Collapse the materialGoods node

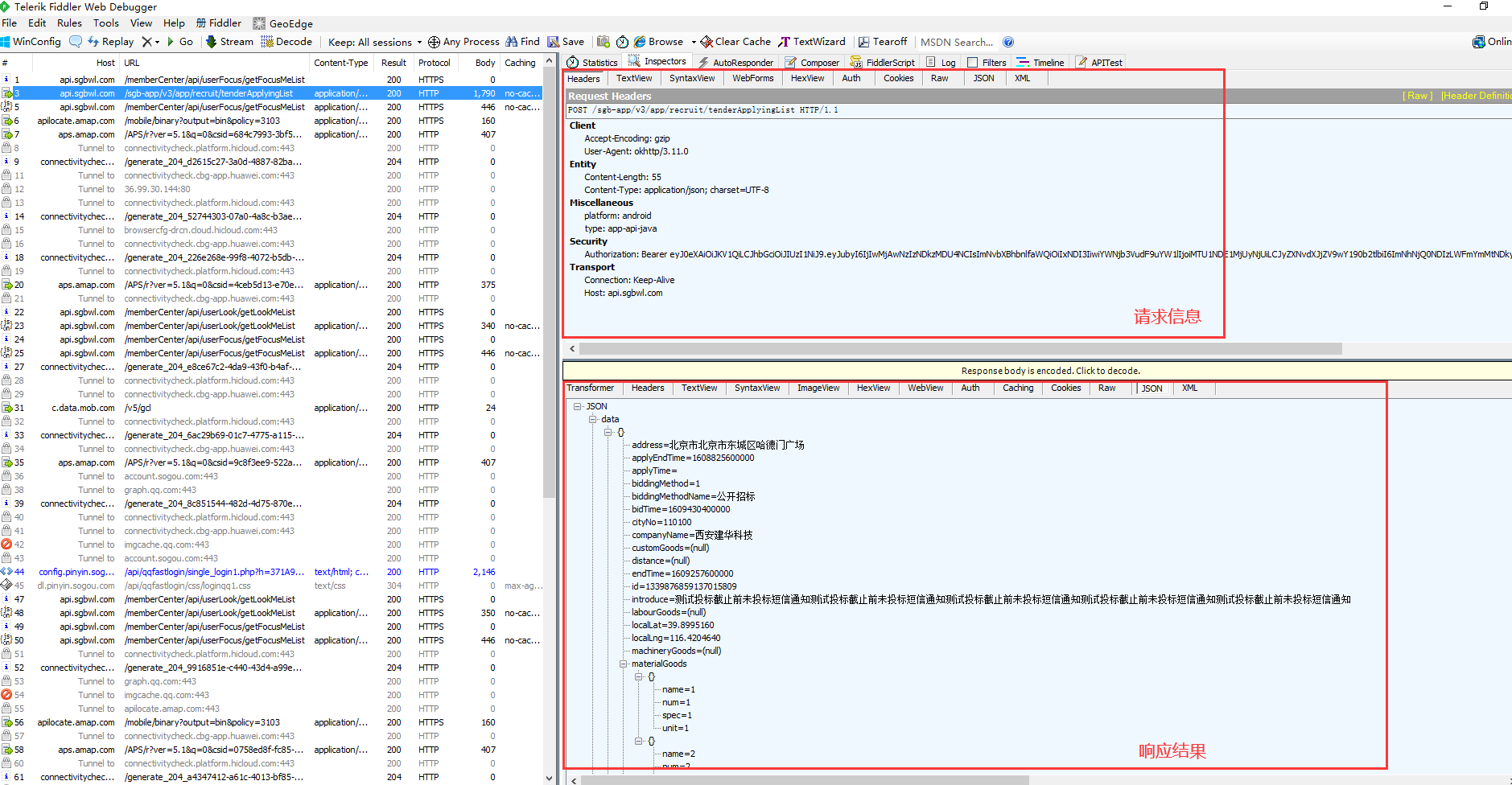(623, 664)
